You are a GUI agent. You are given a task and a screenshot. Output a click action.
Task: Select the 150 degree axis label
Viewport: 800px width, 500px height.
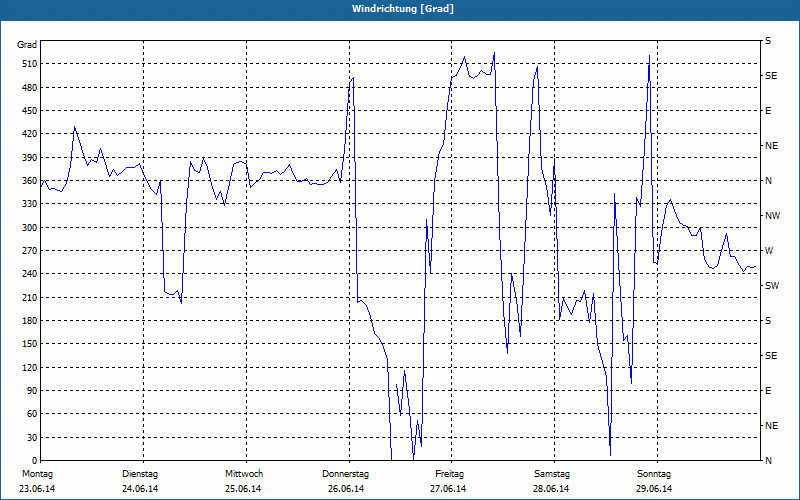coord(30,344)
